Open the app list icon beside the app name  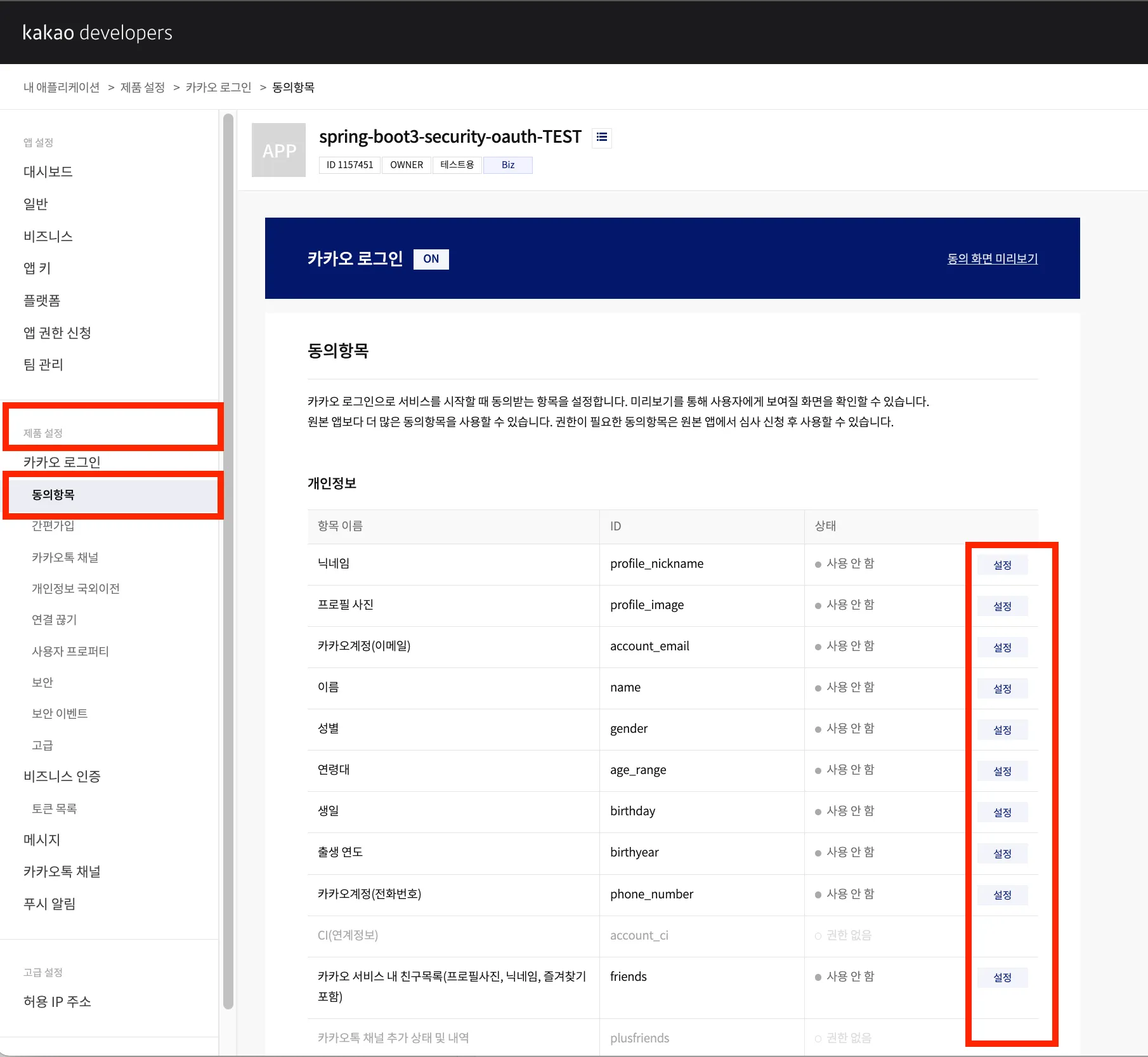(602, 137)
